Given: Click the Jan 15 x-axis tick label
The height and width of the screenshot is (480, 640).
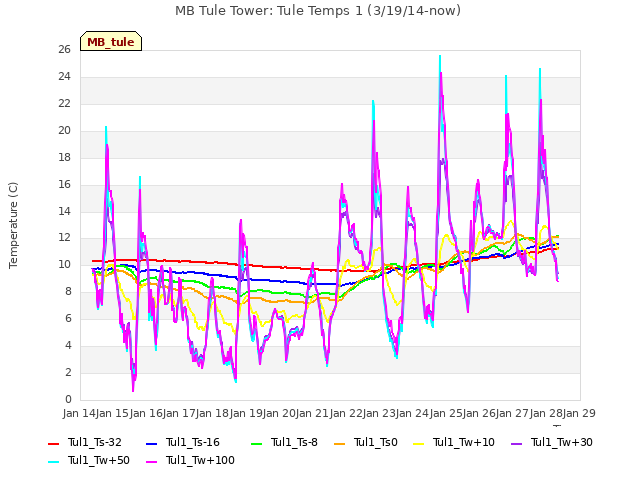Looking at the screenshot, I should 113,413.
